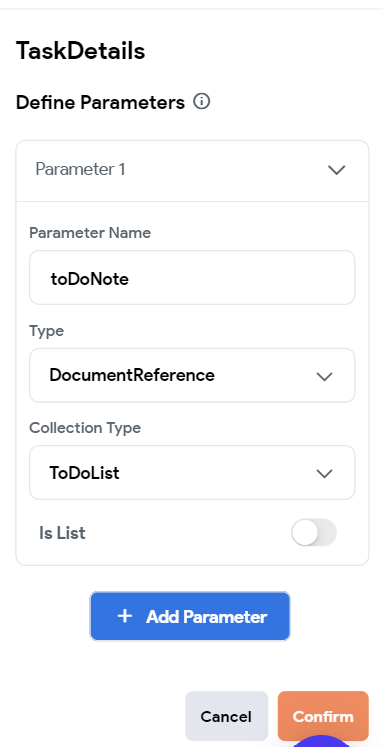The image size is (383, 747).
Task: Open the blue chat bubble at bottom
Action: coord(322,740)
